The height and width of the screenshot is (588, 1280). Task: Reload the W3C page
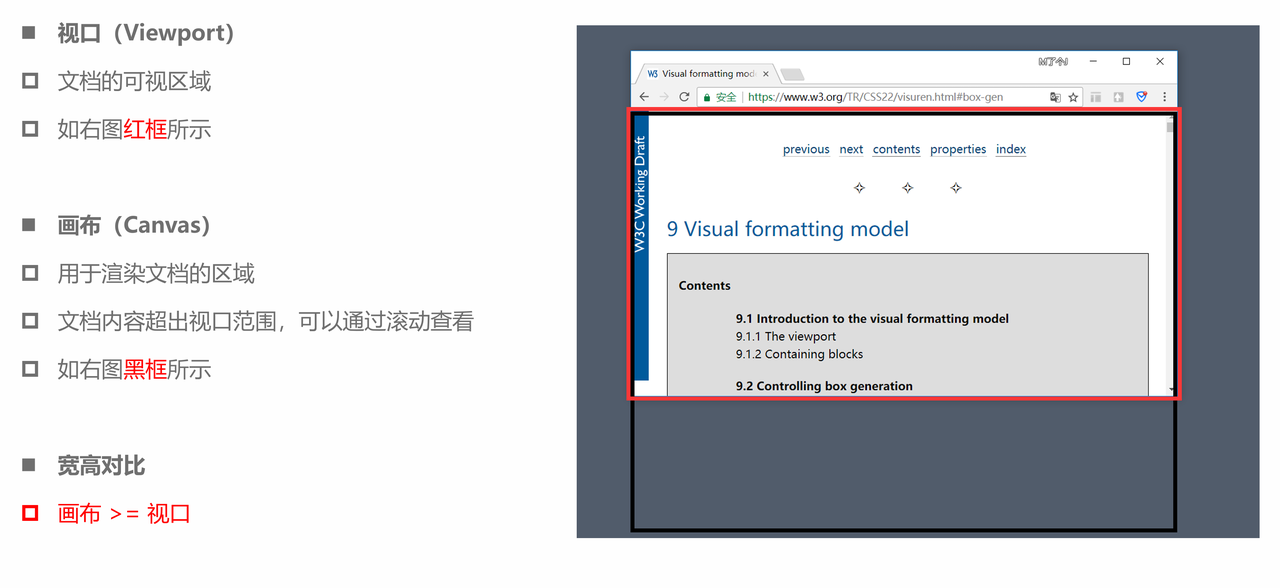pos(684,97)
